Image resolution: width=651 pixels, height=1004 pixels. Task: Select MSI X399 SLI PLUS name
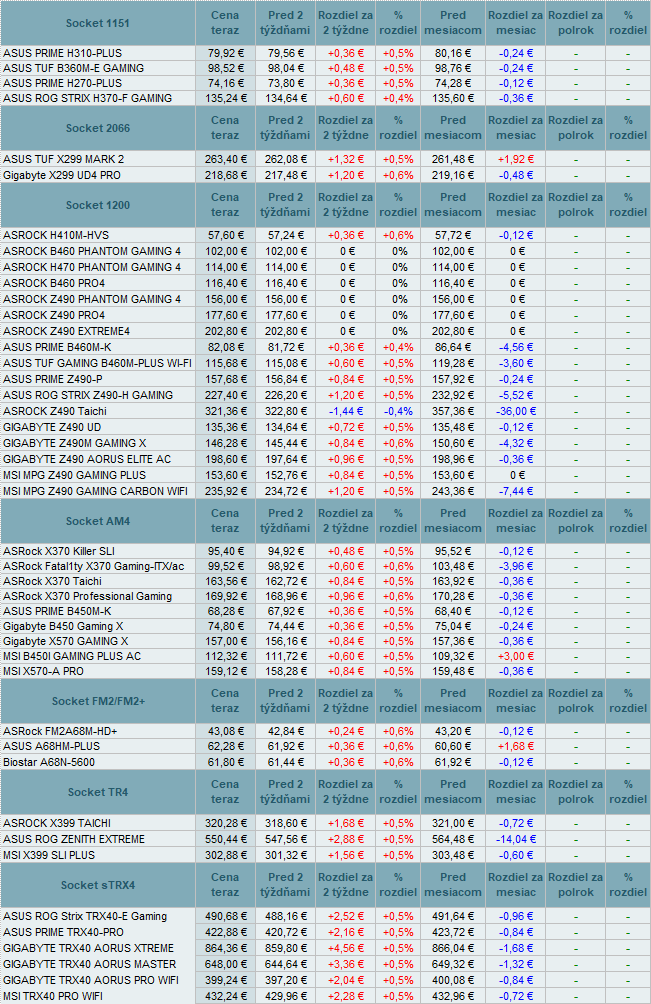click(x=49, y=855)
